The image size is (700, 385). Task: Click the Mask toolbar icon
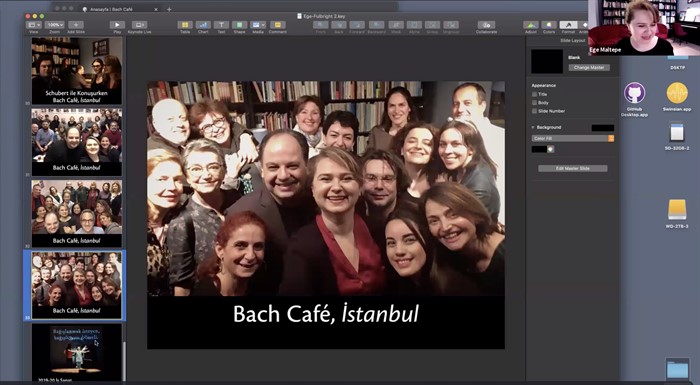coord(396,25)
